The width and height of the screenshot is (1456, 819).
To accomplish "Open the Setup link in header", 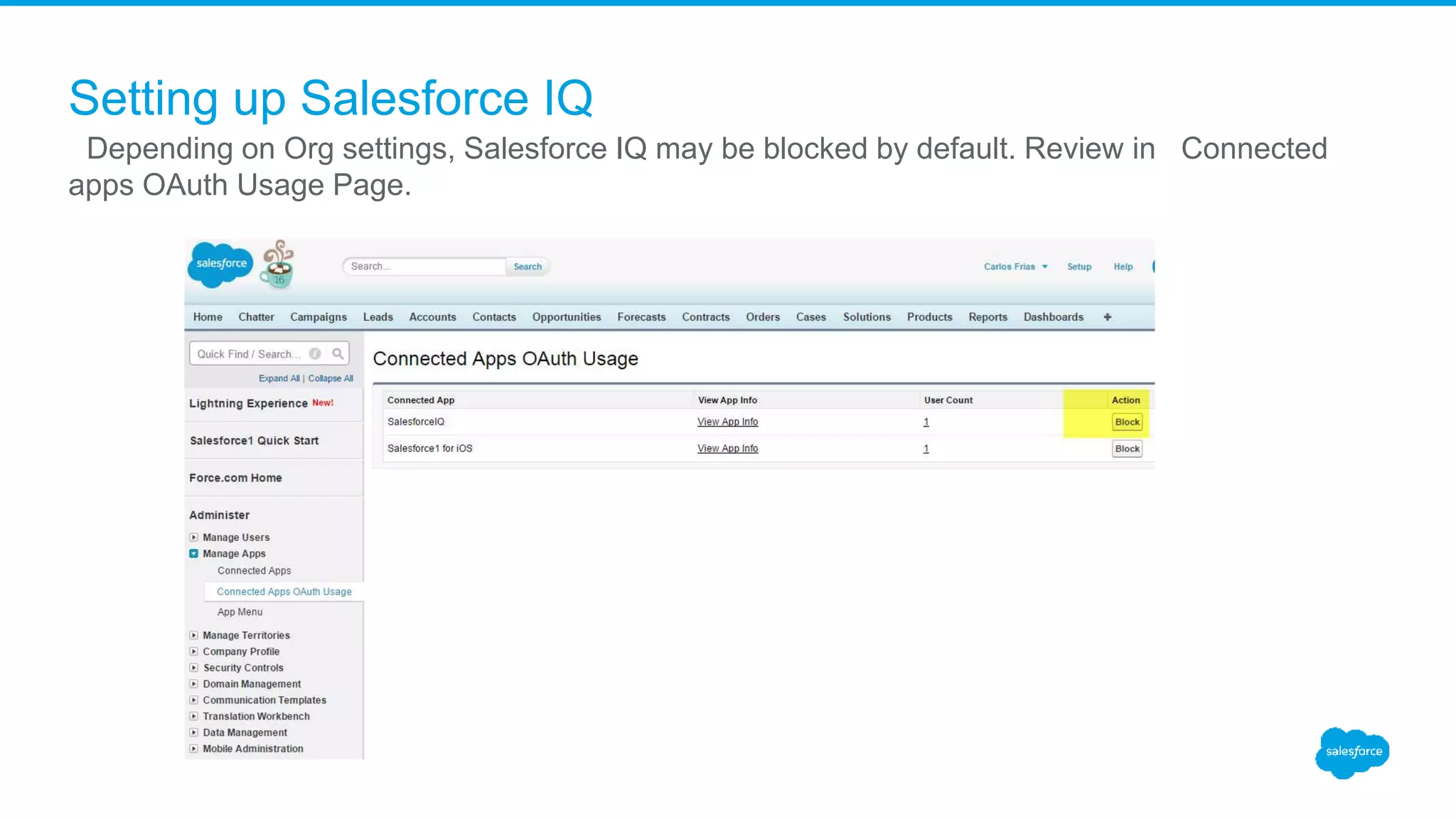I will pos(1078,267).
